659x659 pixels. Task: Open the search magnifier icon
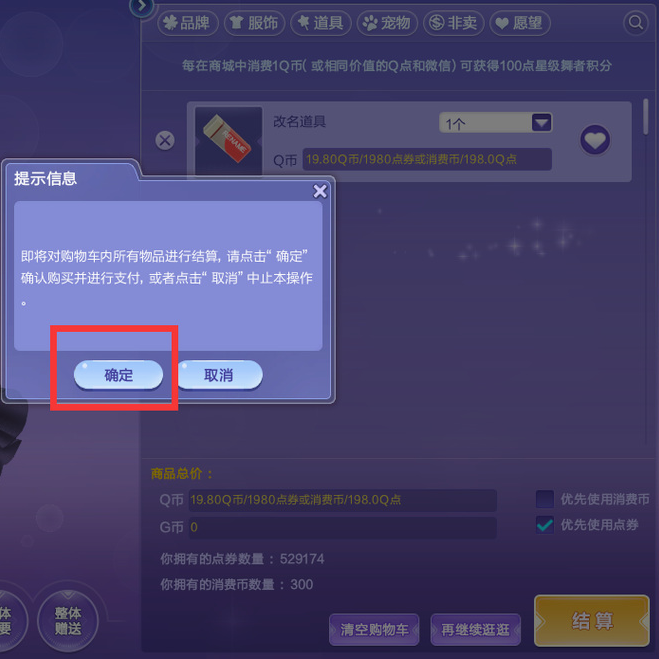point(635,22)
